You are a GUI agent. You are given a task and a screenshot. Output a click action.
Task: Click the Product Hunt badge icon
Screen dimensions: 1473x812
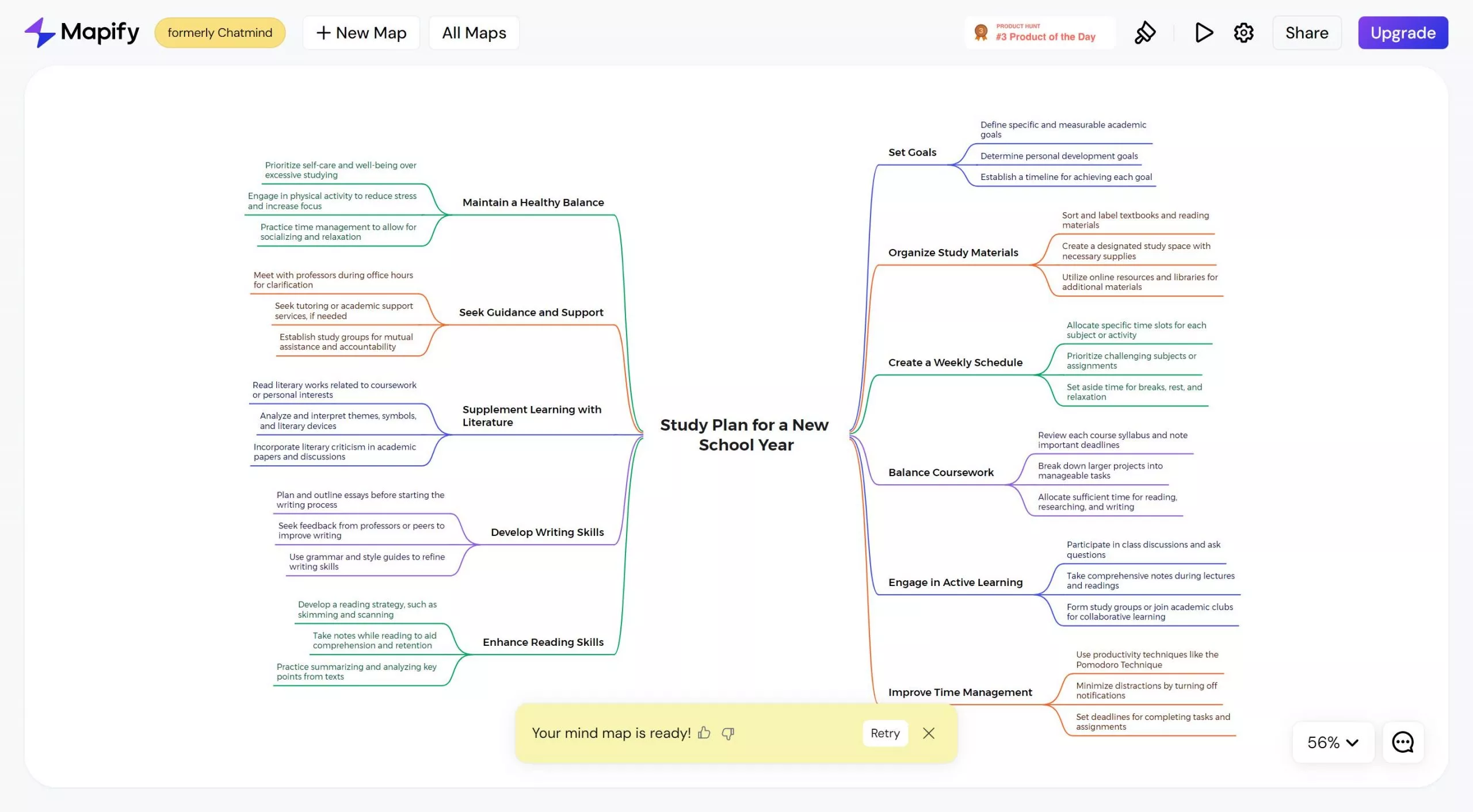coord(980,32)
